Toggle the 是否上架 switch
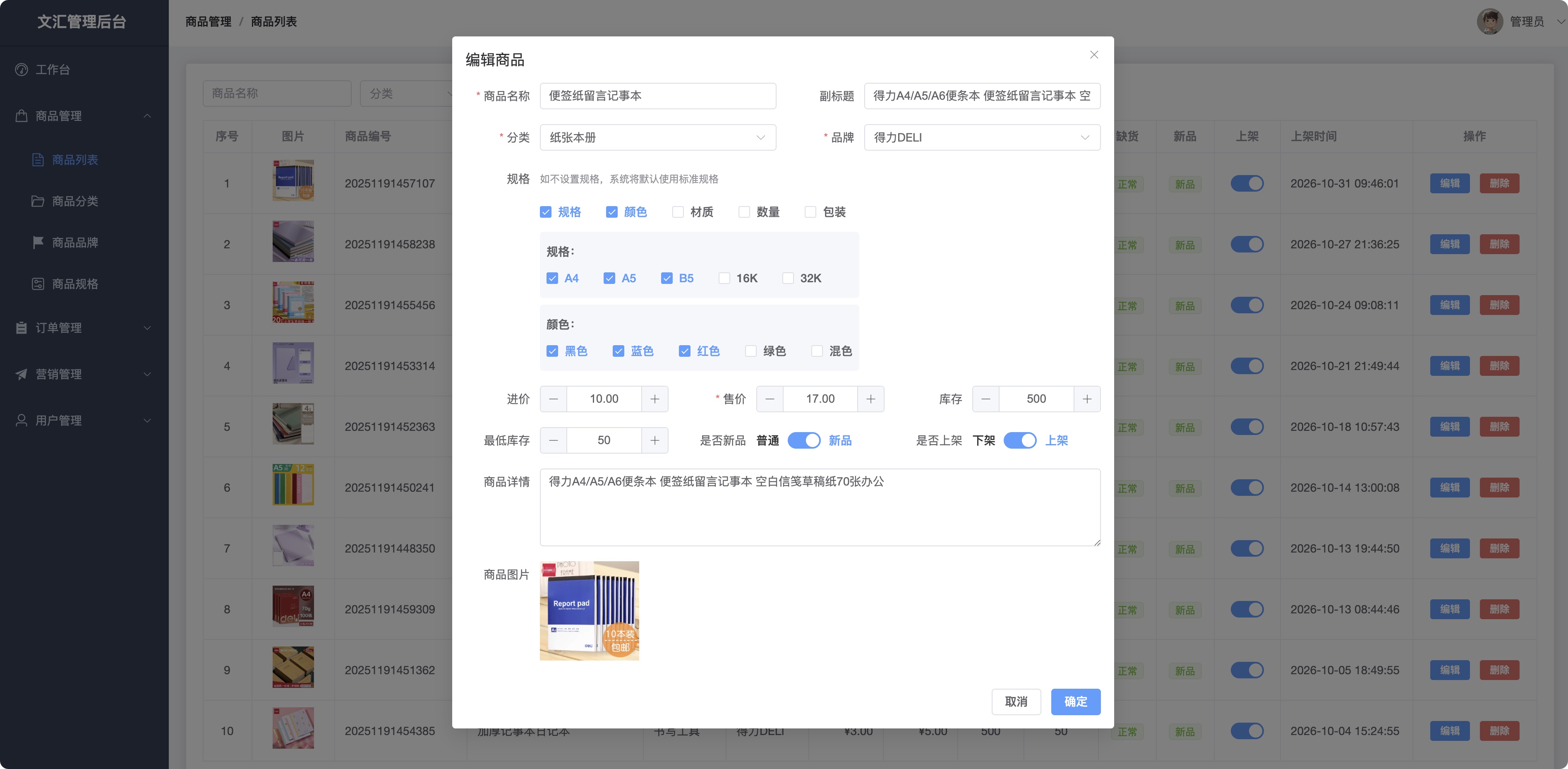Viewport: 1568px width, 769px height. point(1019,440)
